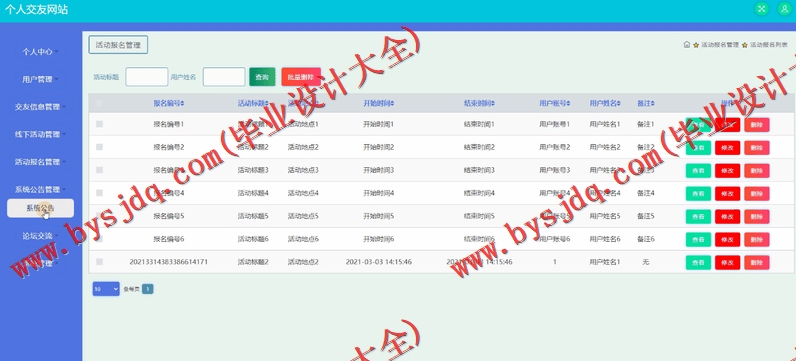Check the row 报名编号3 checkbox
Image resolution: width=796 pixels, height=361 pixels.
coord(100,170)
